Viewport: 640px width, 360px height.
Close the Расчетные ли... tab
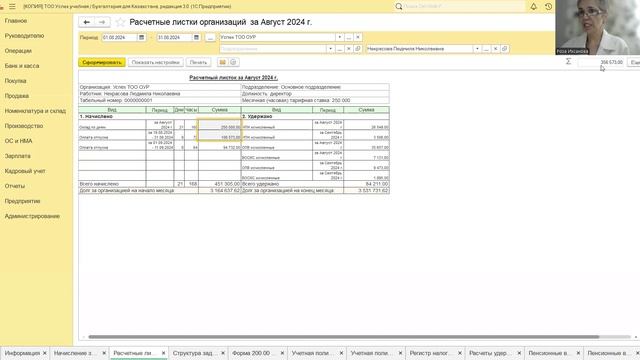163,353
